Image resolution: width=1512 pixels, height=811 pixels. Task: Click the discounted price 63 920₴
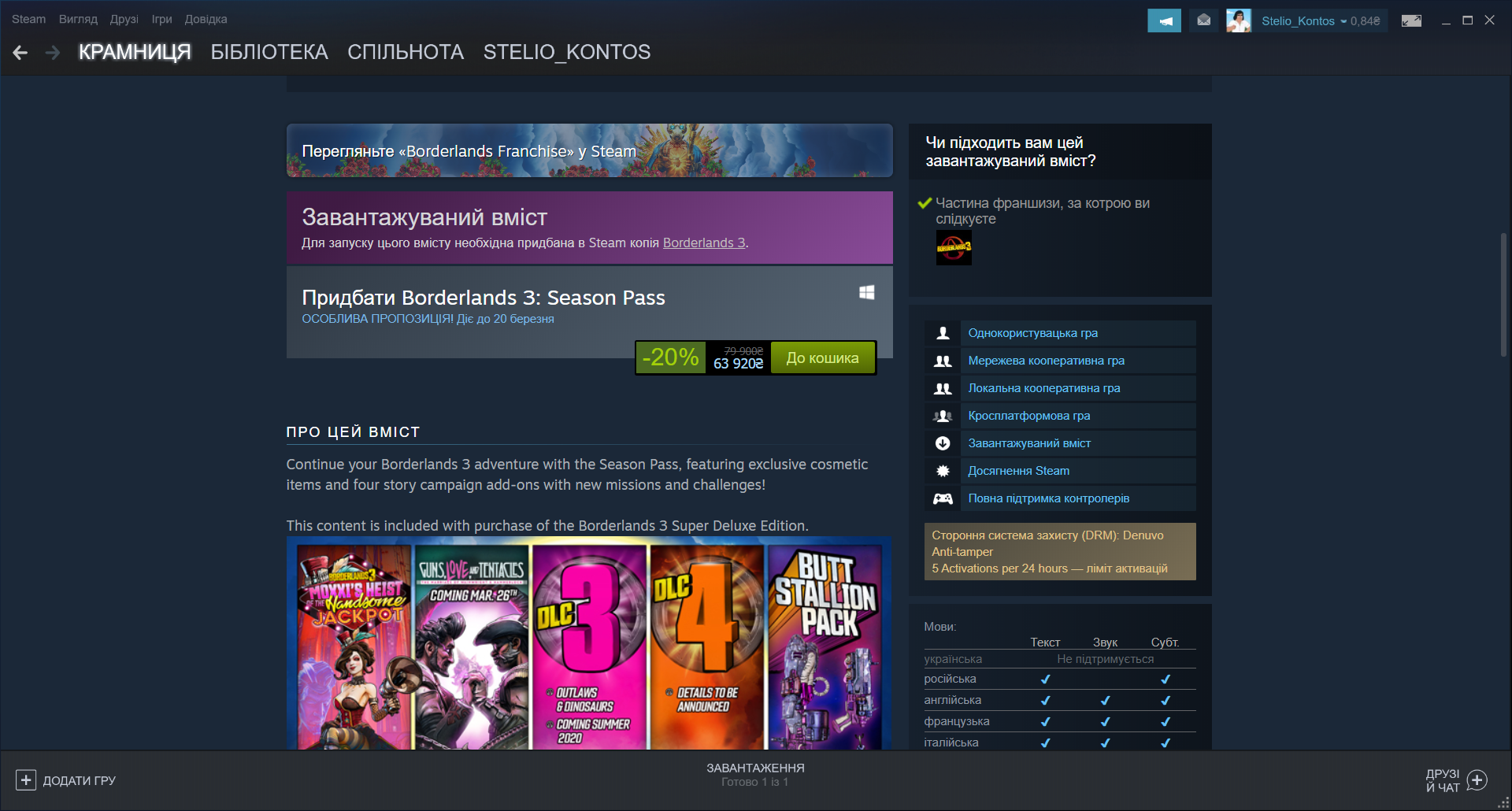coord(739,364)
